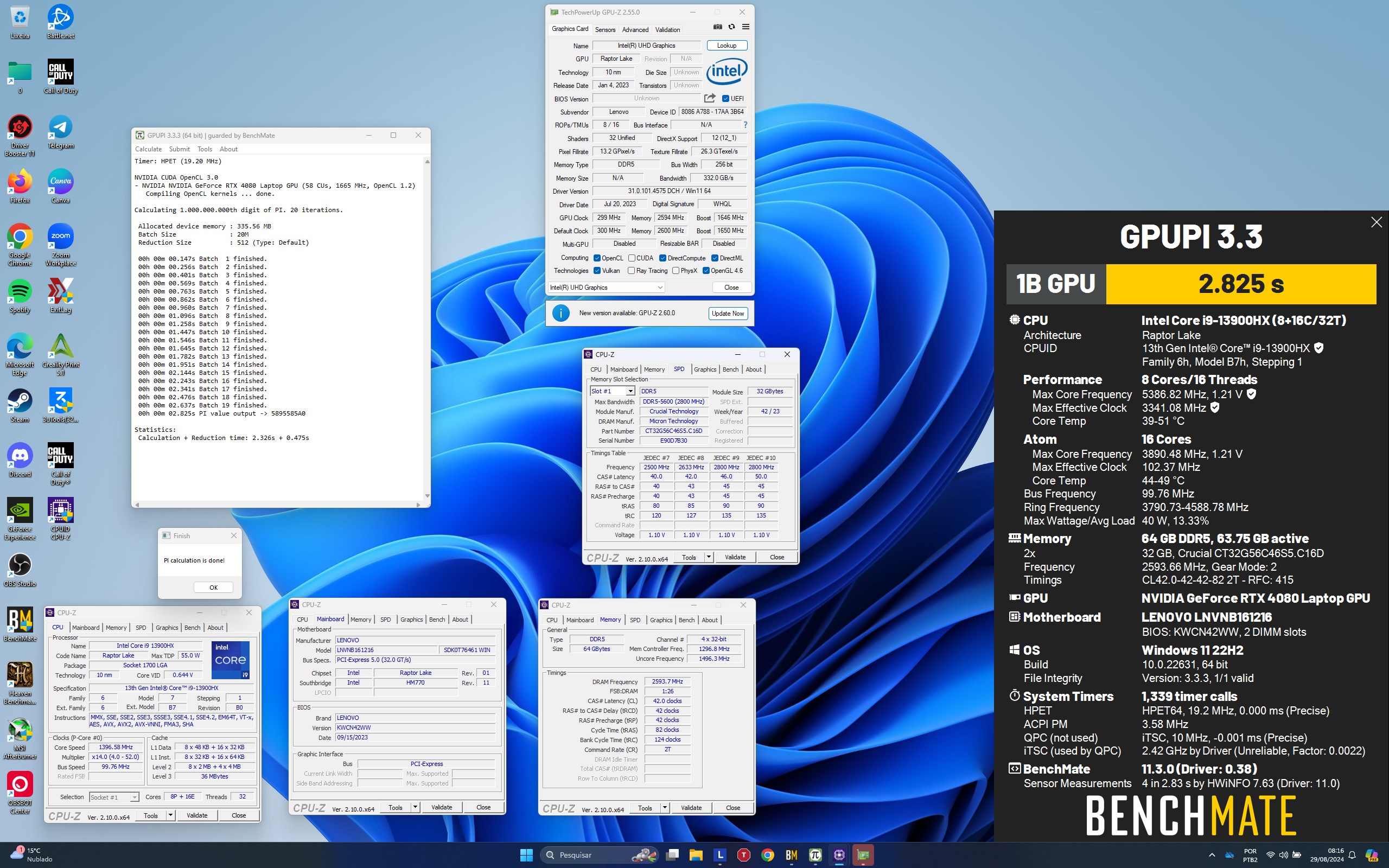
Task: Open the MSI Afterburner desktop shortcut
Action: (20, 738)
